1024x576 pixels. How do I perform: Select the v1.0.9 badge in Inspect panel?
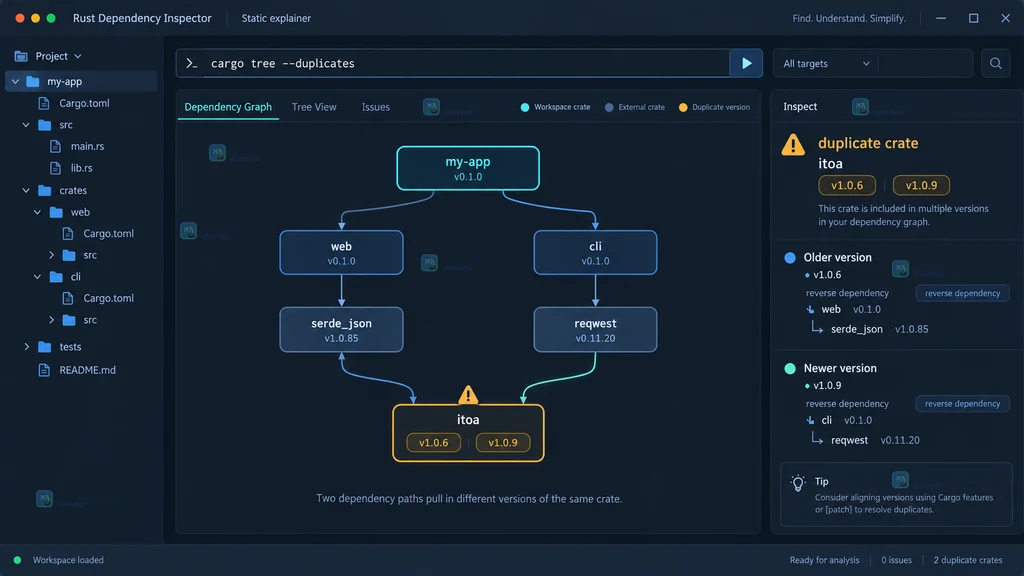point(921,185)
